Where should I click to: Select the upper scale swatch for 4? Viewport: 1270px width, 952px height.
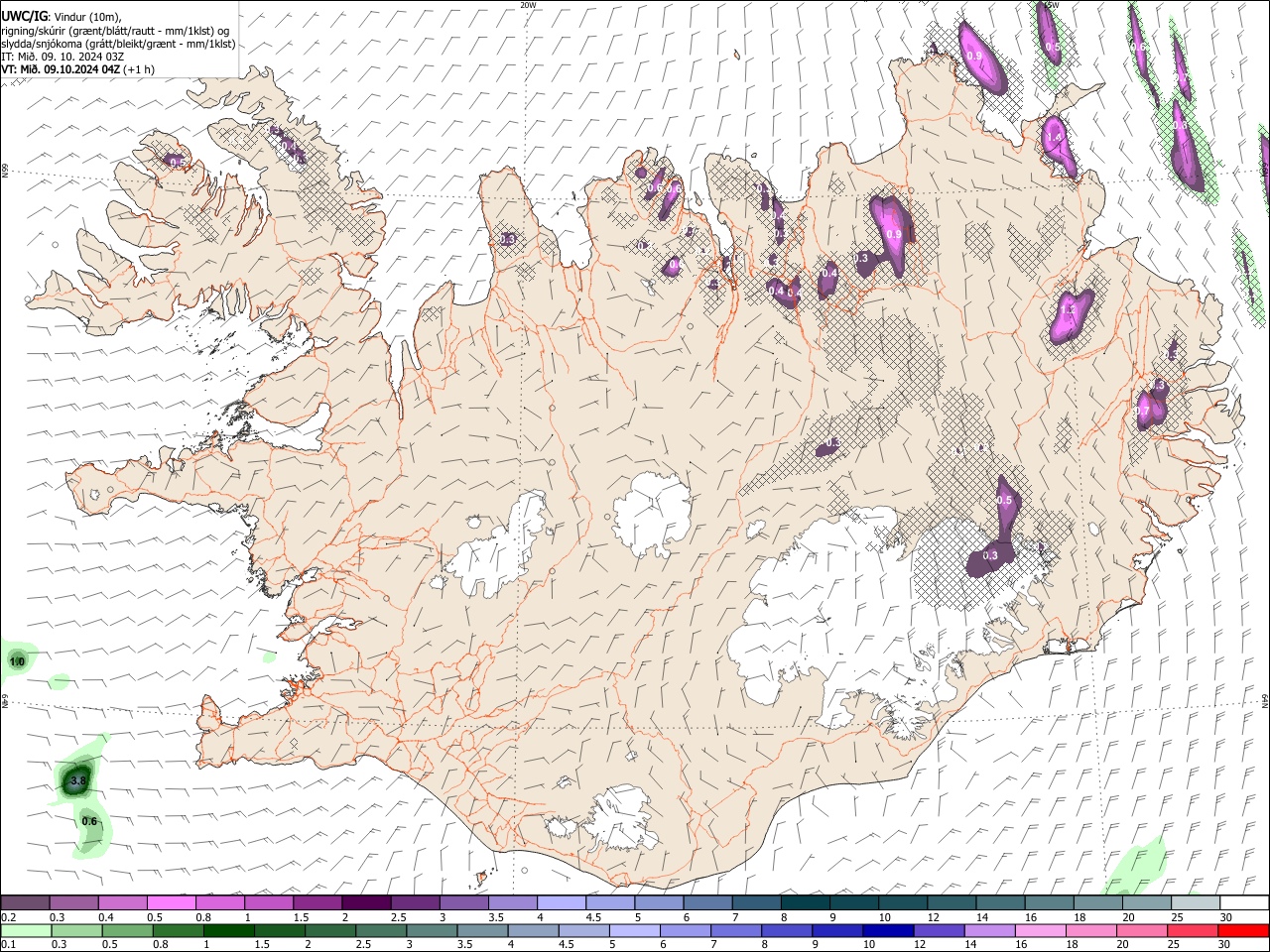562,903
